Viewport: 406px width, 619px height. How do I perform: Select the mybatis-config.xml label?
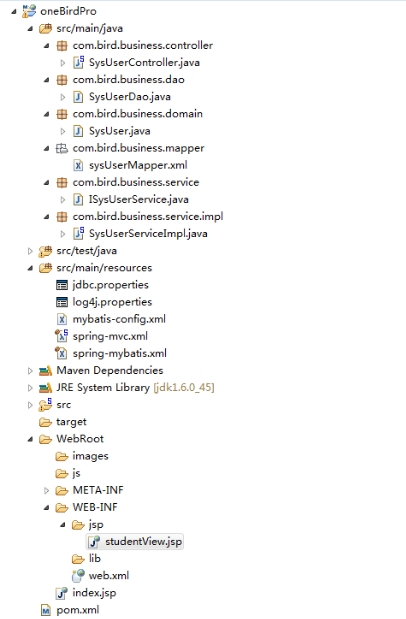[119, 319]
